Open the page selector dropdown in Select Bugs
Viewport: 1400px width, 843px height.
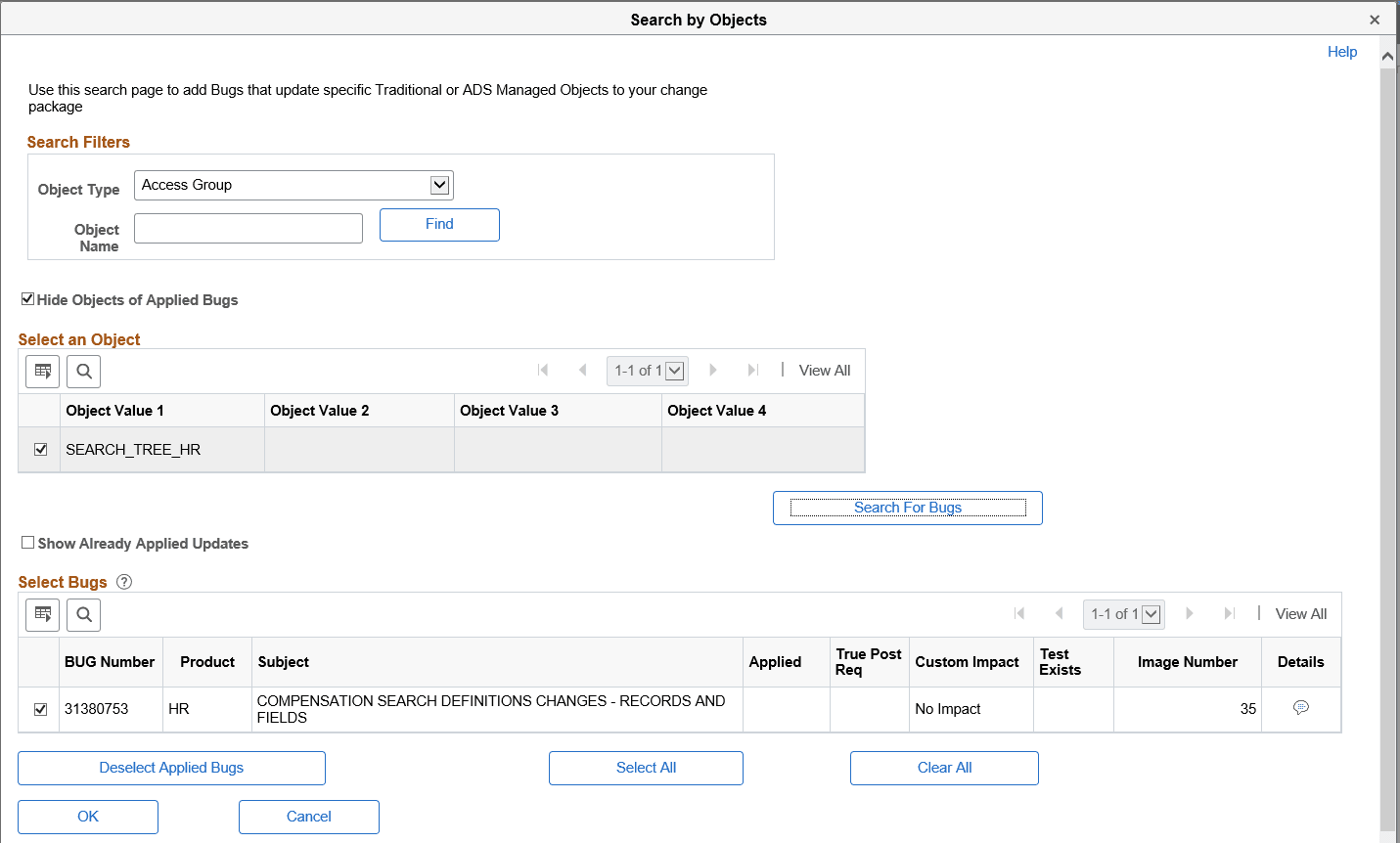1151,613
